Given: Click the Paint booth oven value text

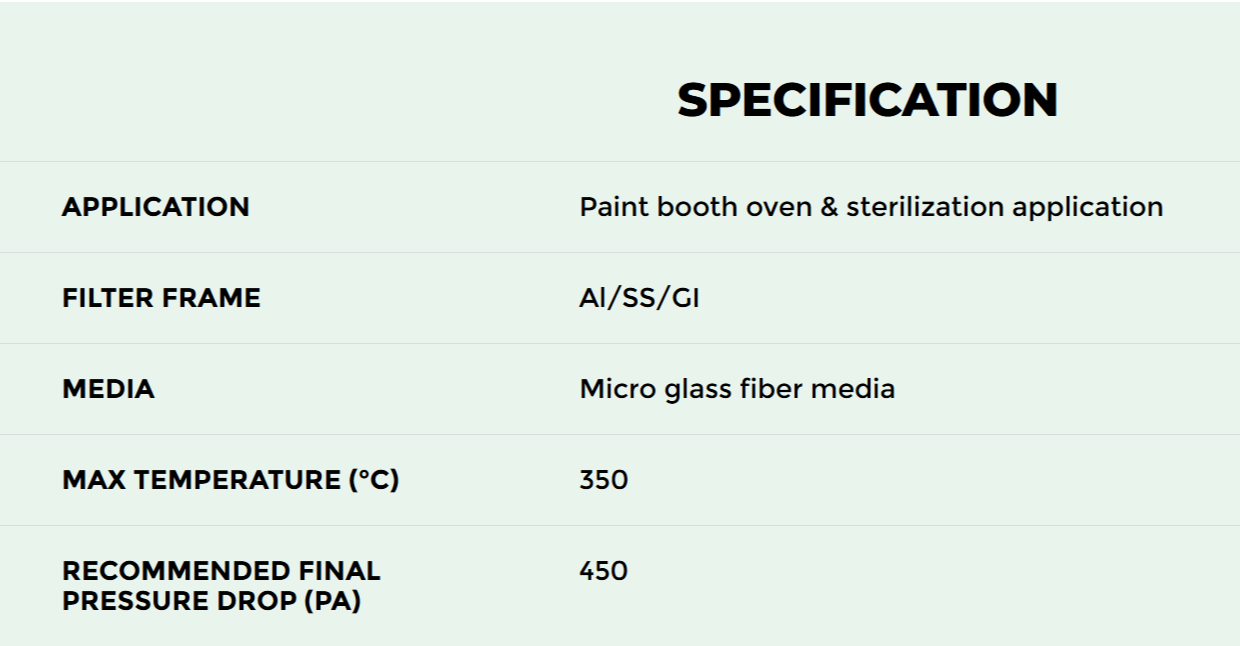Looking at the screenshot, I should point(871,207).
